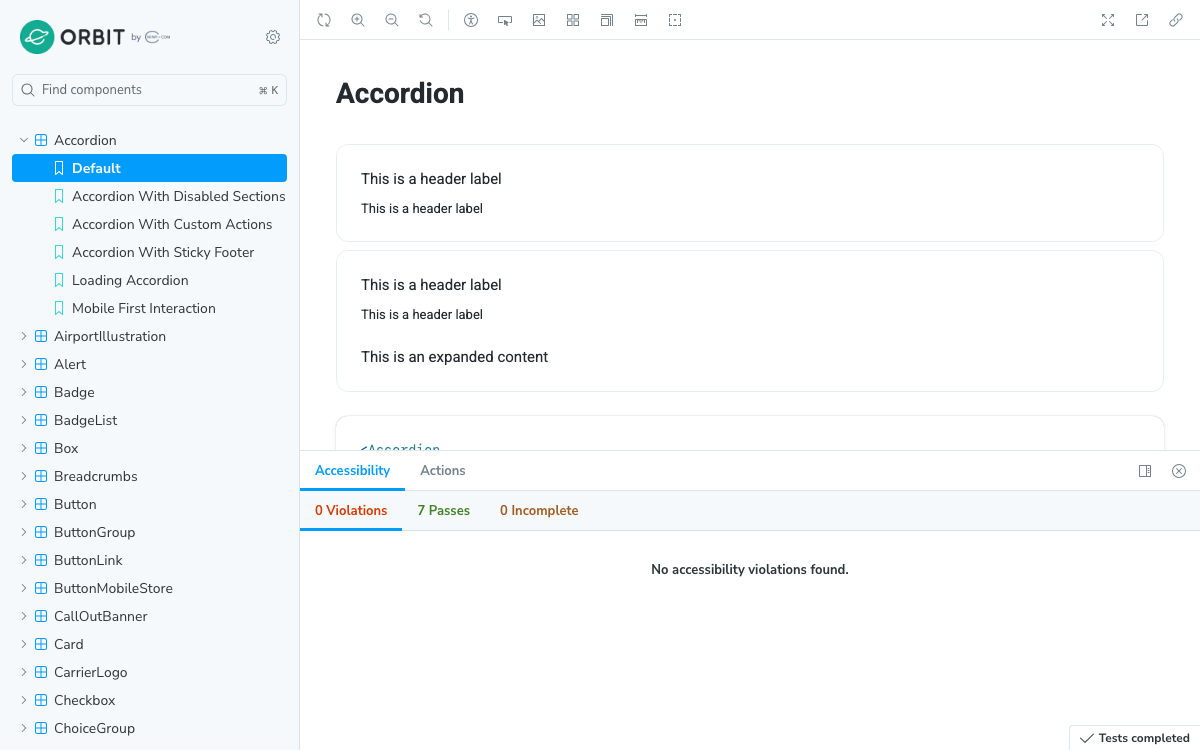Expand the ChoiceGroup component

149,728
